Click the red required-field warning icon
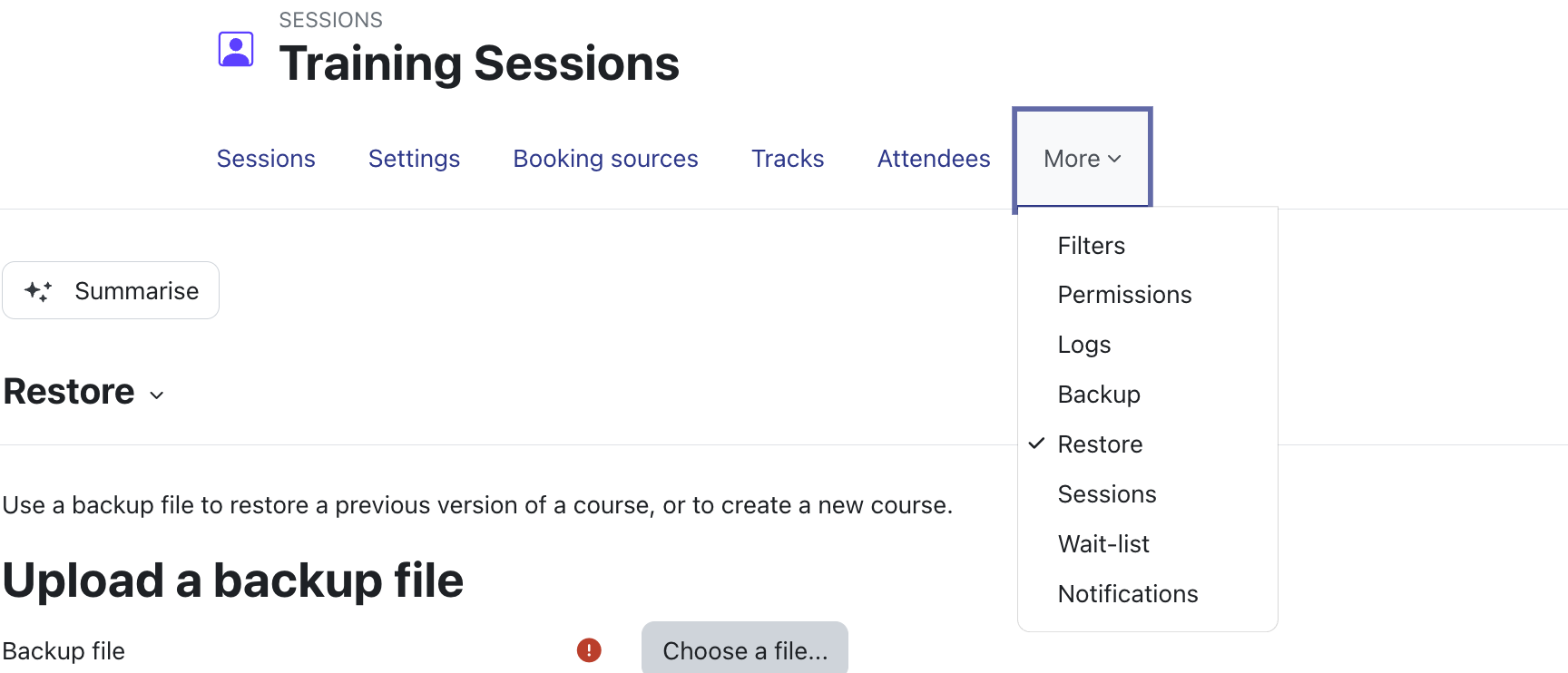Screen dimensions: 1568x673 (x=589, y=650)
